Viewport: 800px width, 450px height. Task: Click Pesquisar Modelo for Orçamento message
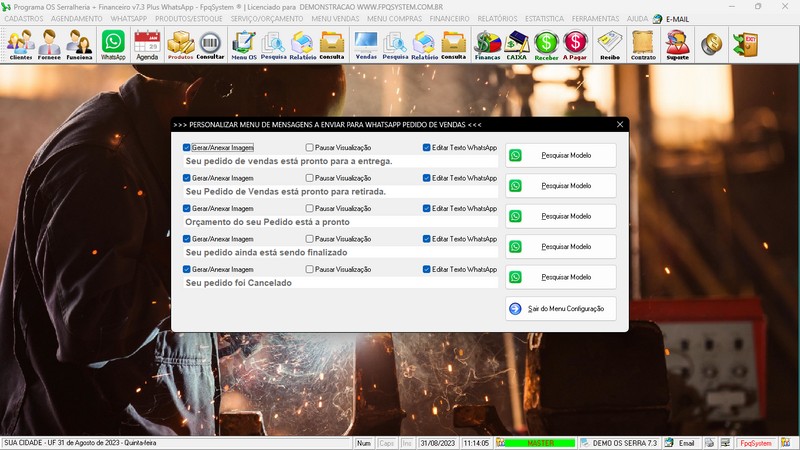[561, 216]
